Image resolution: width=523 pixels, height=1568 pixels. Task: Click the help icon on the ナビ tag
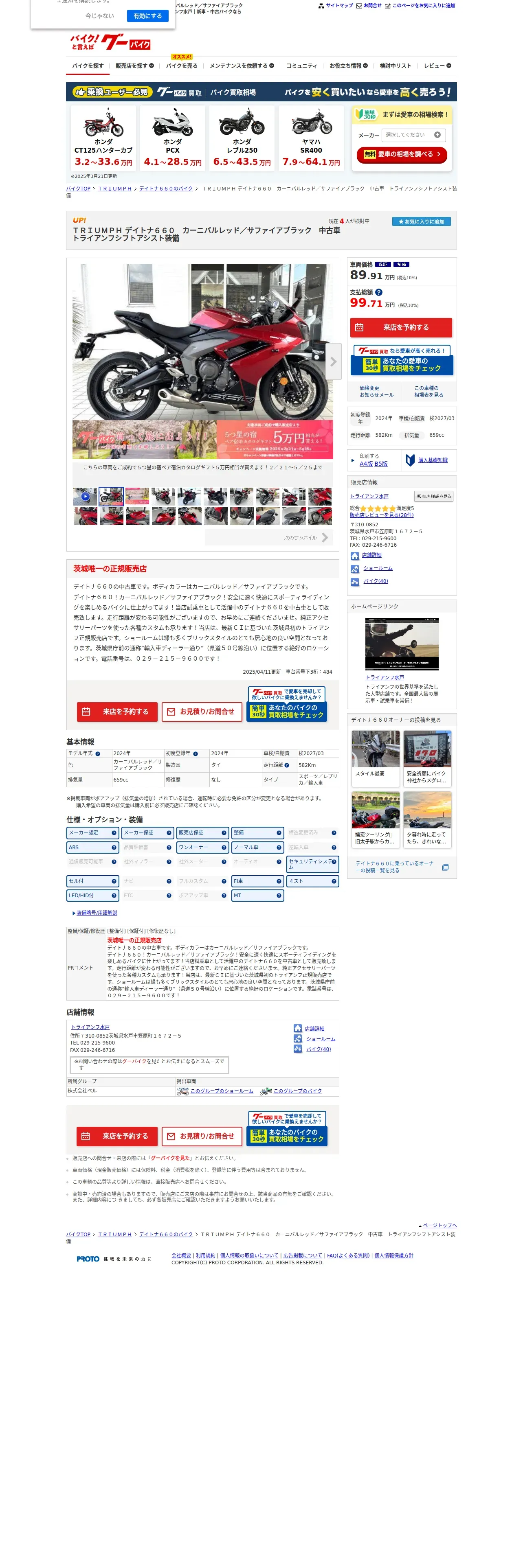click(x=169, y=881)
